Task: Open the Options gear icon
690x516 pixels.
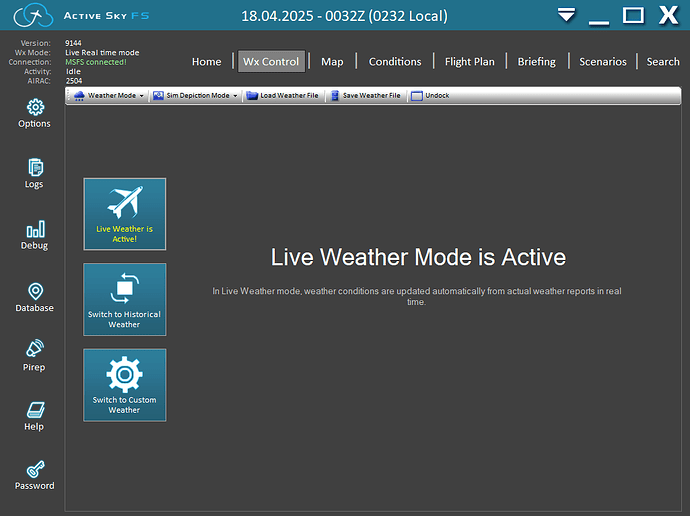Action: click(35, 107)
